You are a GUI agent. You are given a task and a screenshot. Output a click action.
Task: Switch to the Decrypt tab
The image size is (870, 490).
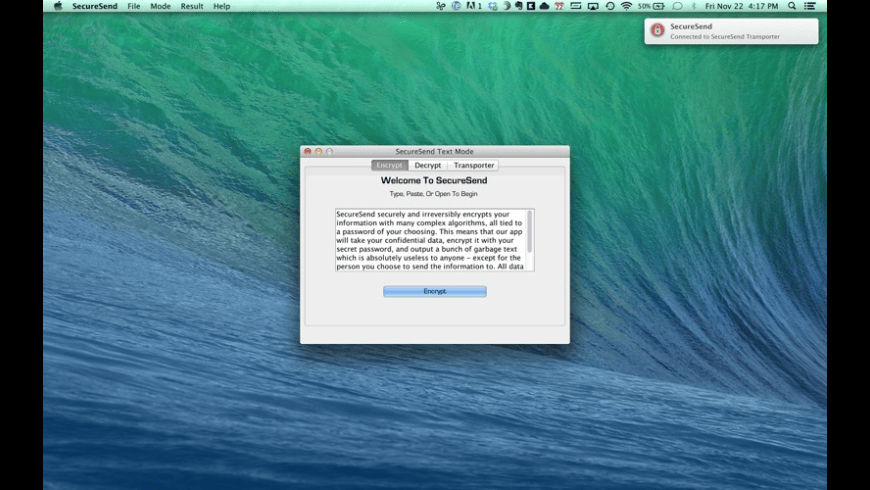pyautogui.click(x=428, y=165)
